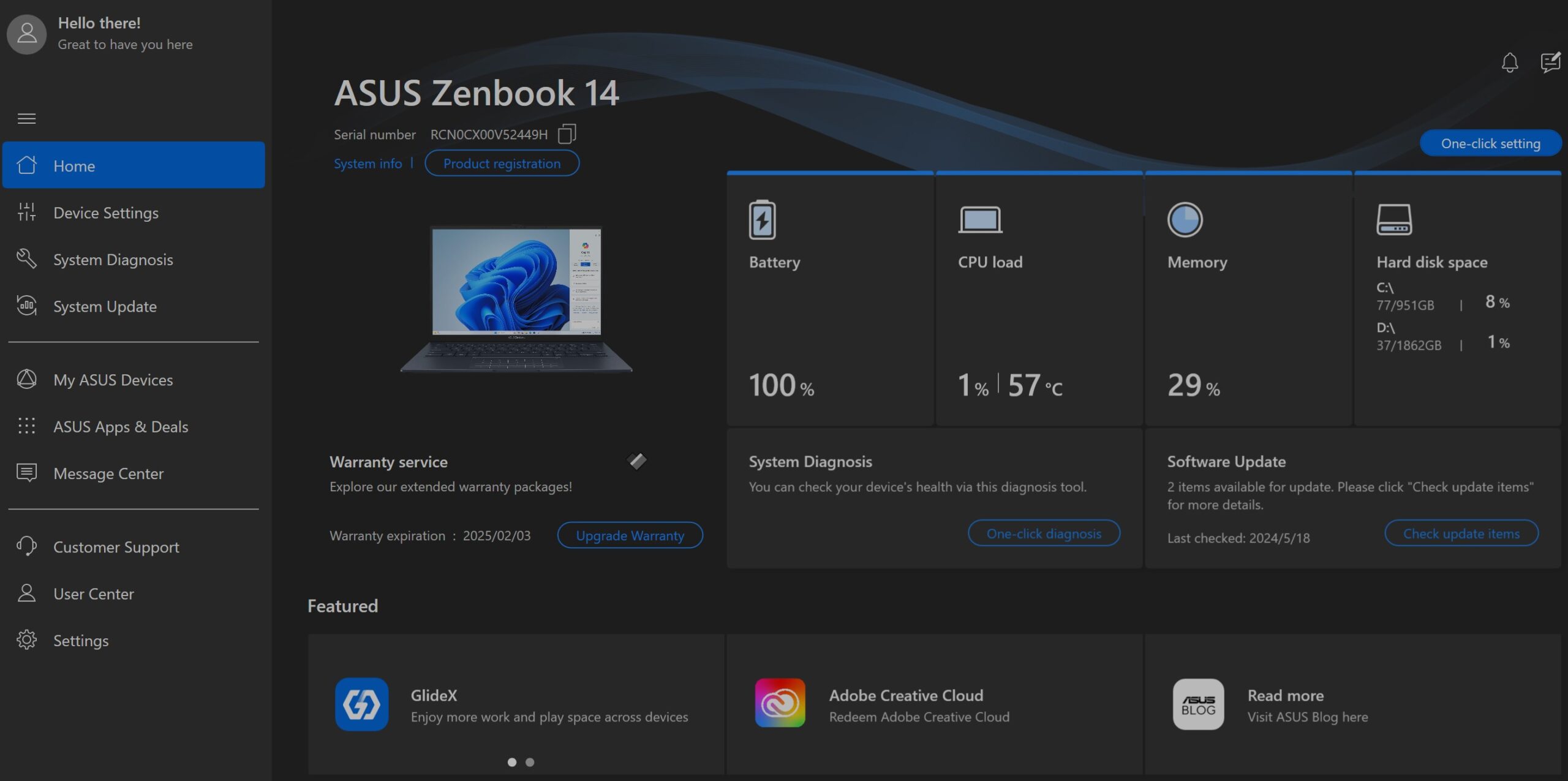Collapse the sidebar with hamburger icon
The height and width of the screenshot is (781, 1568).
click(26, 118)
